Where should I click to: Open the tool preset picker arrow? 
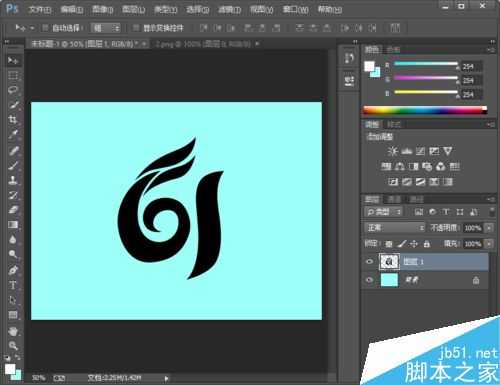32,28
